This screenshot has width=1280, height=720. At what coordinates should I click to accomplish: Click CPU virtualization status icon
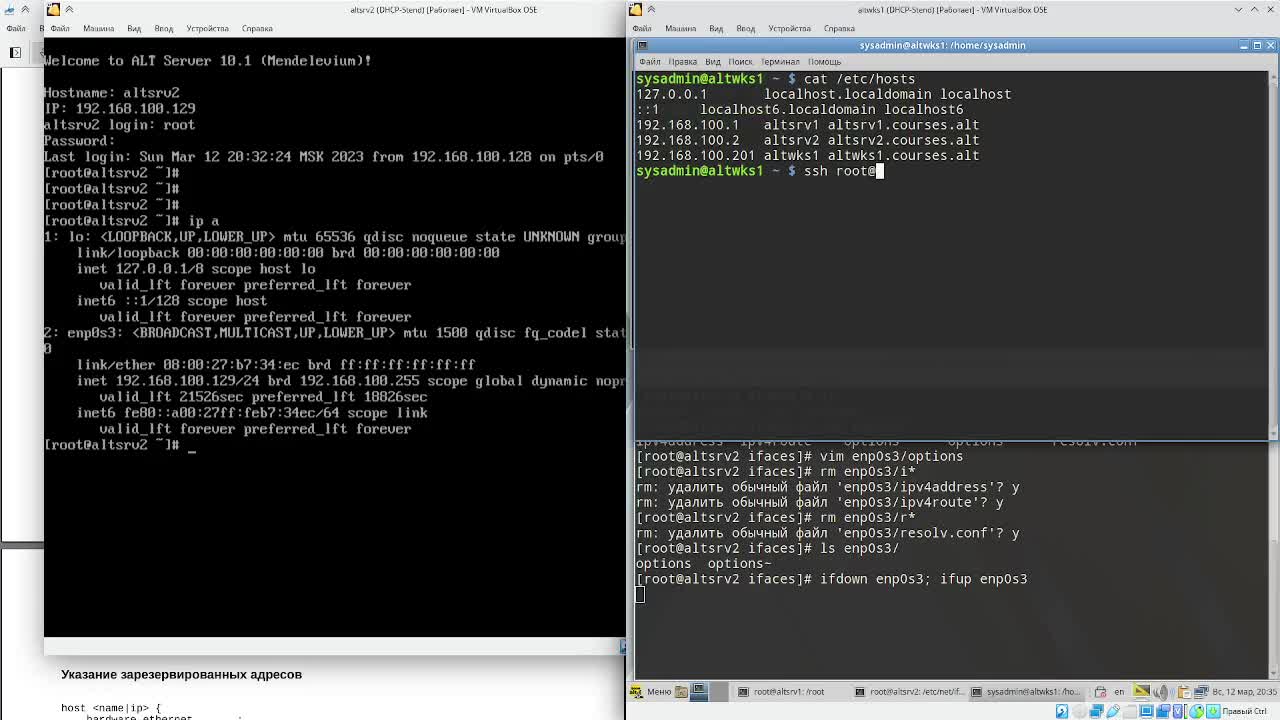point(1178,711)
